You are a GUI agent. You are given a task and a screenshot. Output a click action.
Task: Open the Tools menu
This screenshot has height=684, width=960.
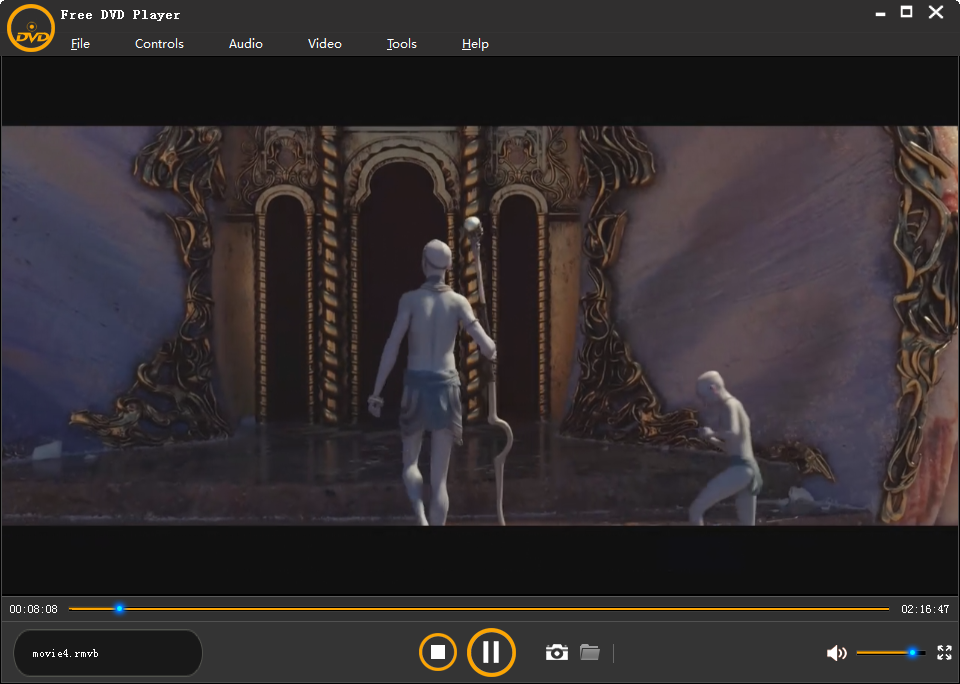click(402, 43)
